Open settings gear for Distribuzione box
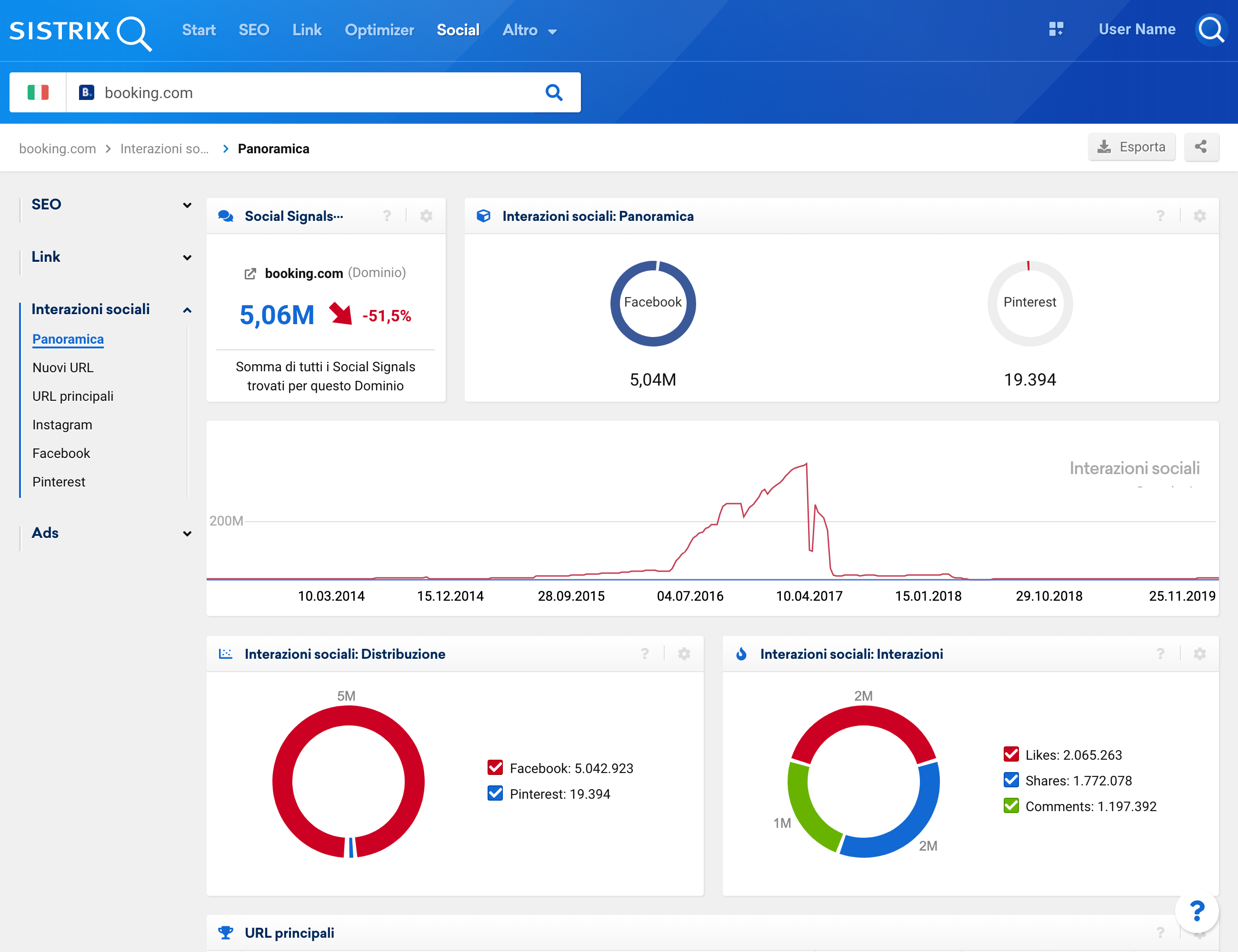Screen dimensions: 1238x952 point(684,654)
